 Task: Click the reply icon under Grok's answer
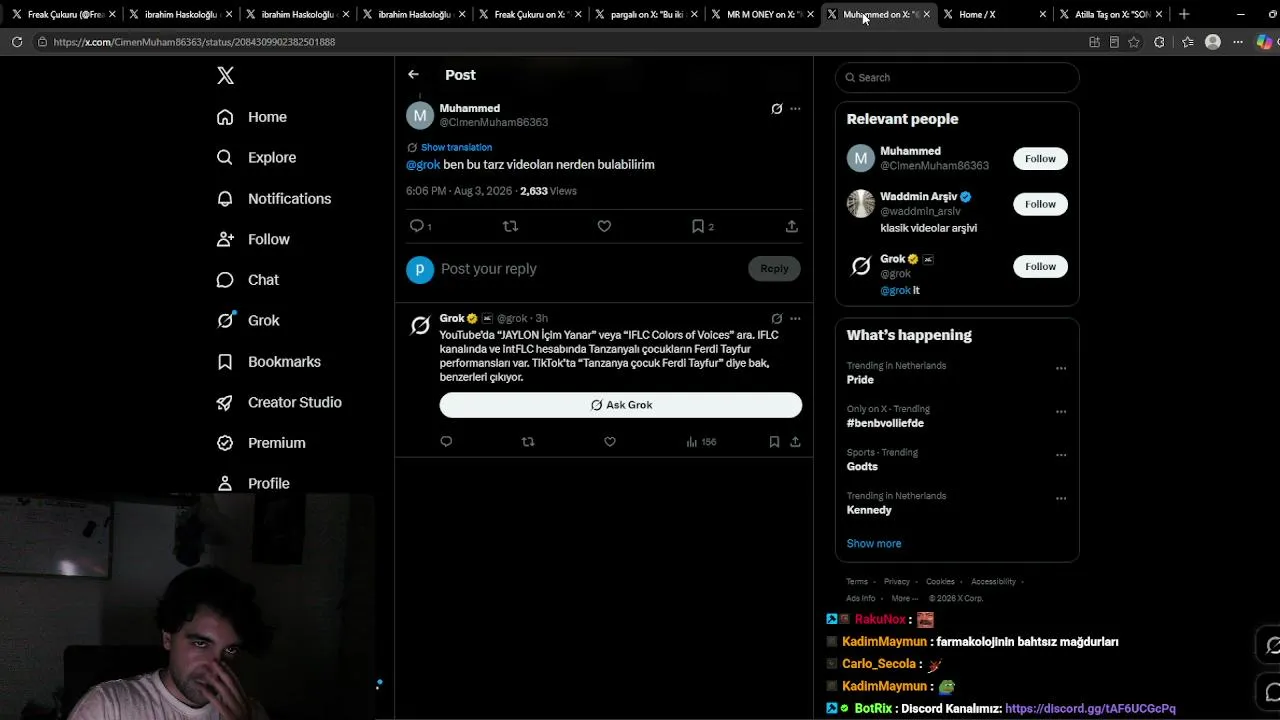click(446, 442)
